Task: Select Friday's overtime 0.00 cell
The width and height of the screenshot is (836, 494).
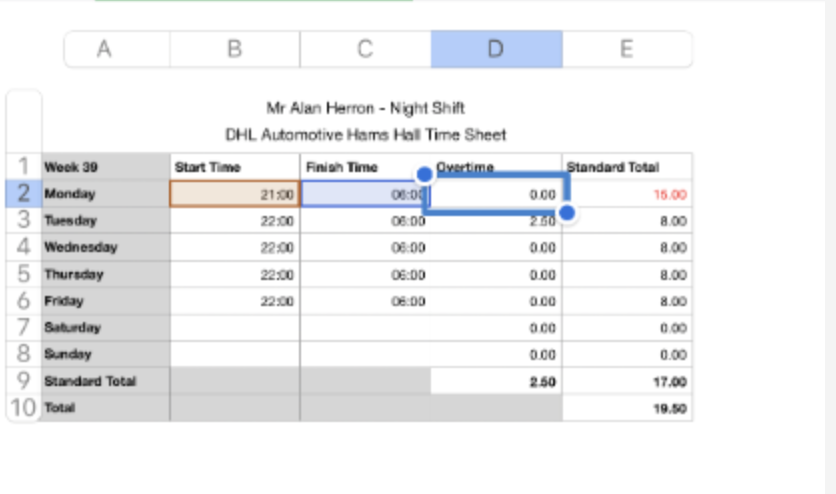Action: point(496,301)
